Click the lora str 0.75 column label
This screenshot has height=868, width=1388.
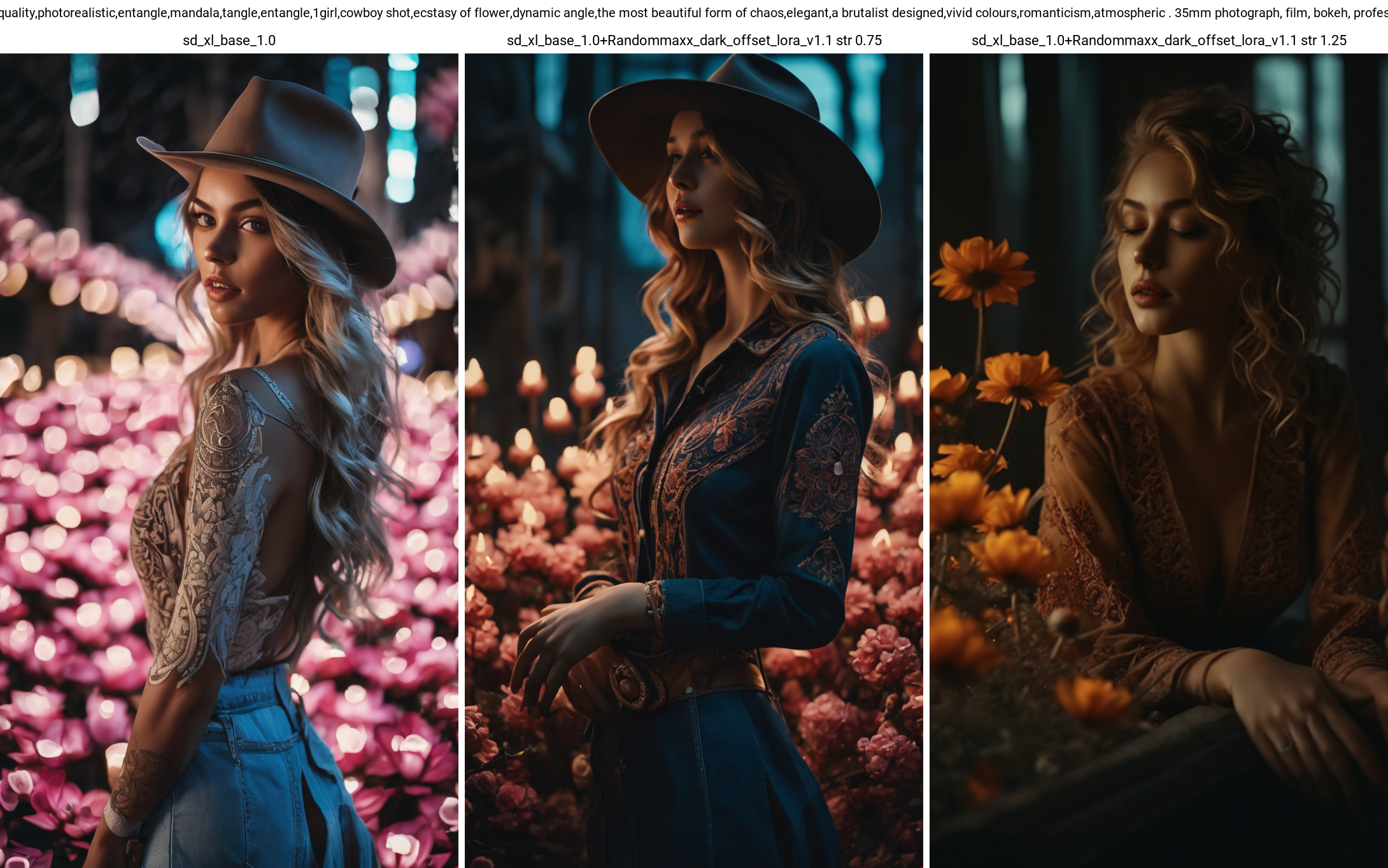(694, 40)
